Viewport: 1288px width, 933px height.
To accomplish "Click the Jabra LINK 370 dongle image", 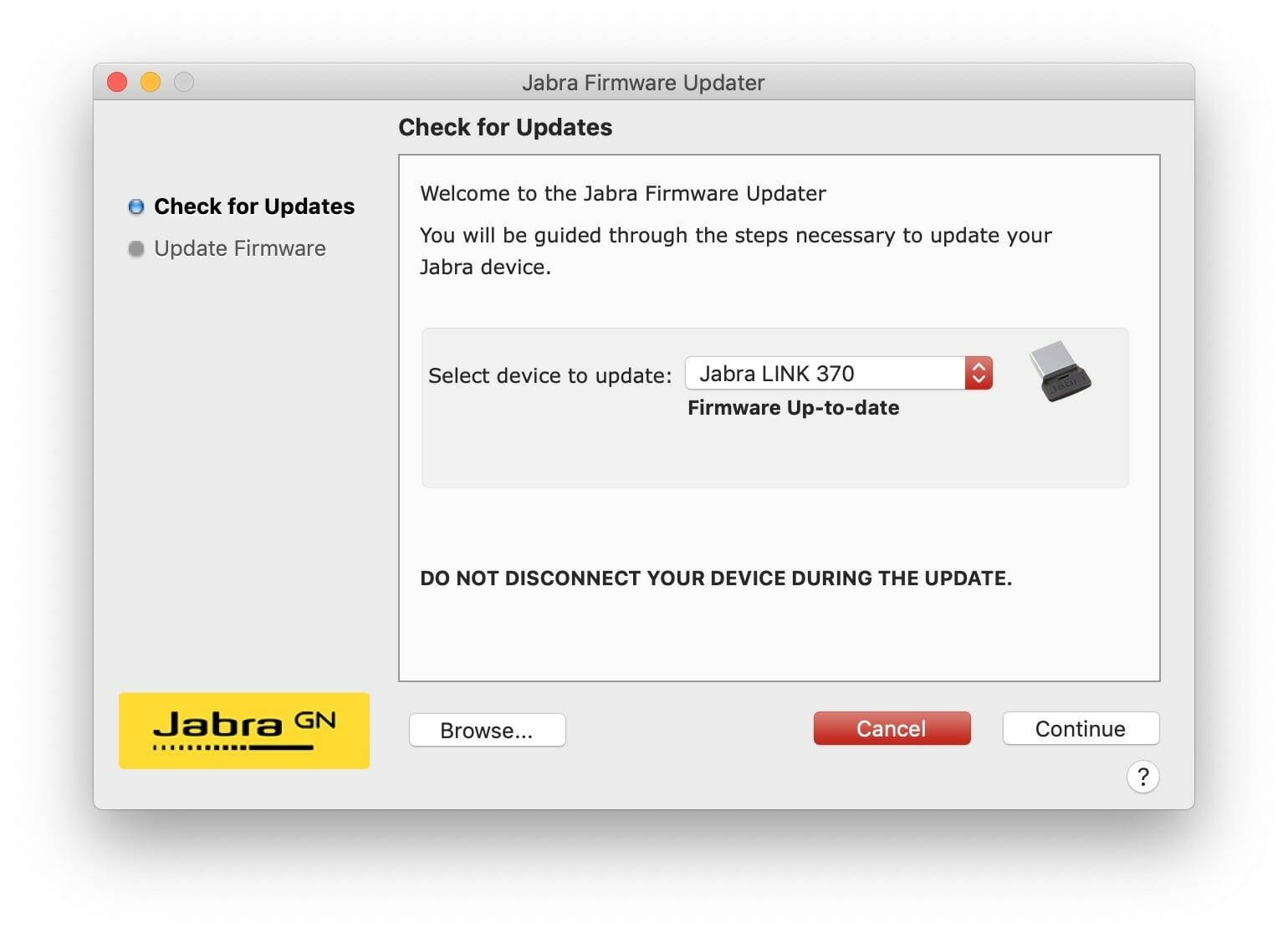I will (x=1060, y=371).
